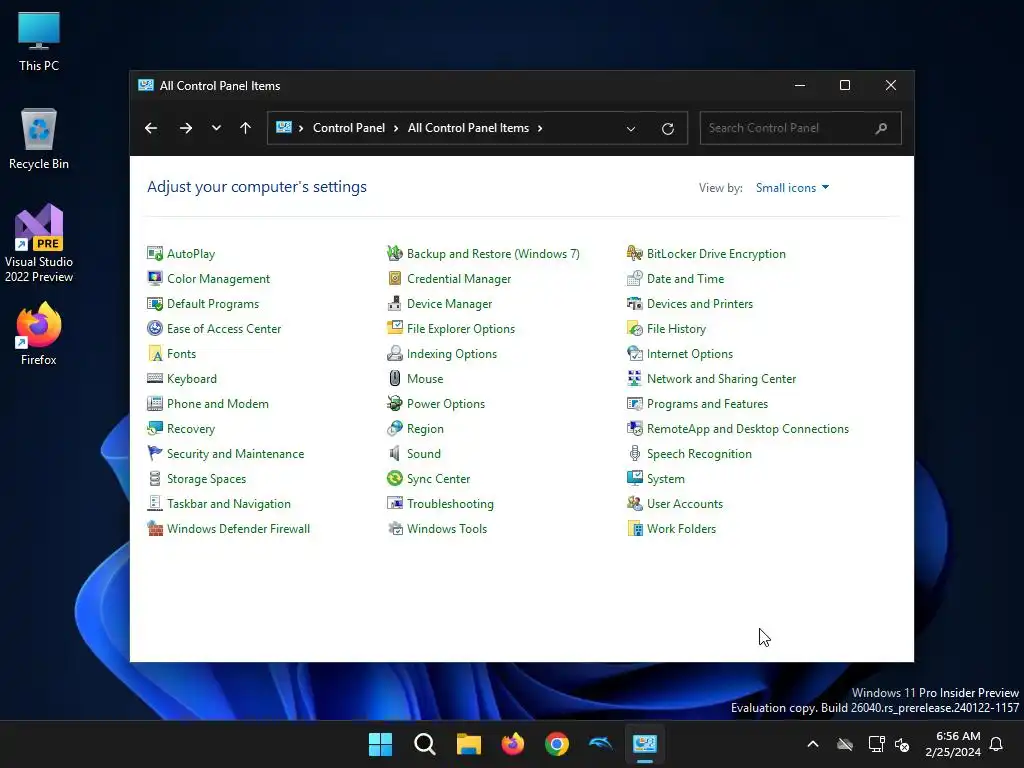Click the User Accounts icon
1024x768 pixels.
tap(634, 504)
